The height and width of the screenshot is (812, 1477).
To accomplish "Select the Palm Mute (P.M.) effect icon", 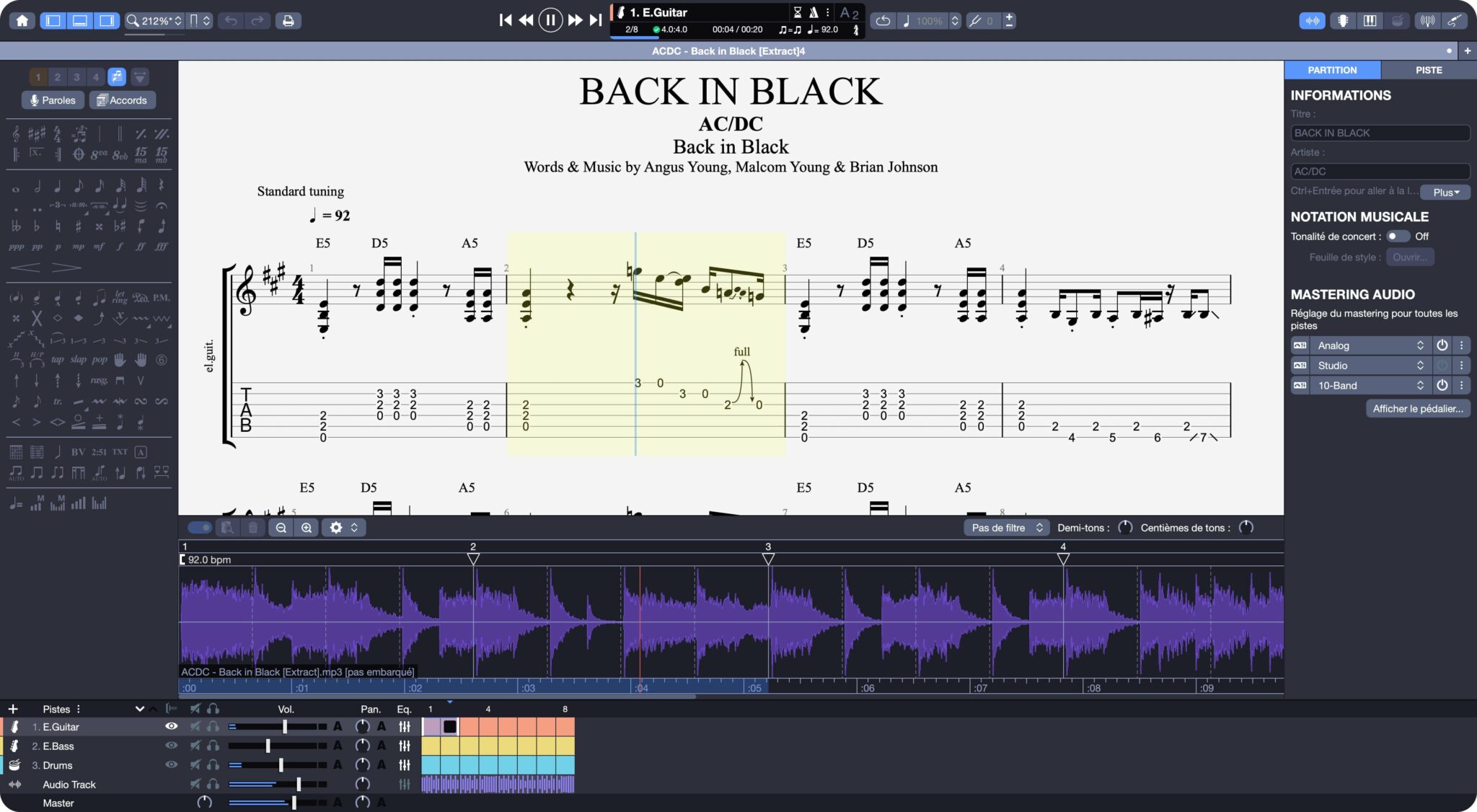I will (162, 297).
